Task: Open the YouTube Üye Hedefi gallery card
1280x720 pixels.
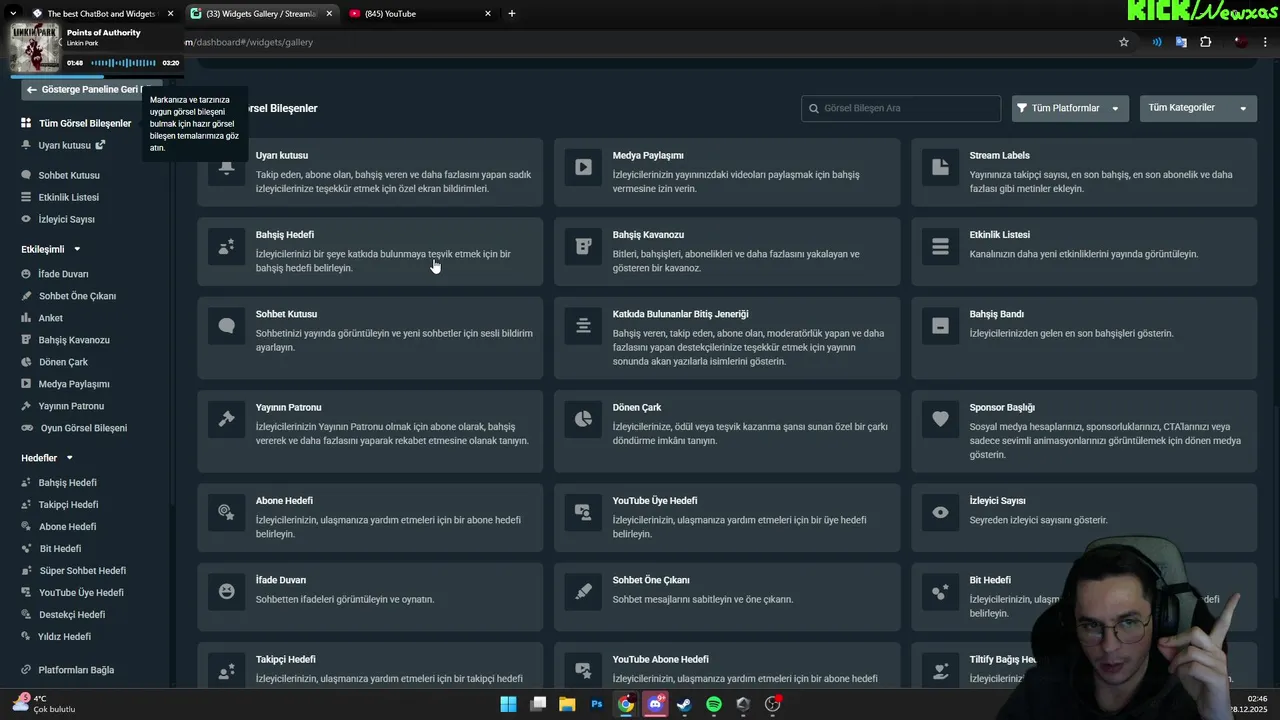Action: click(x=727, y=517)
